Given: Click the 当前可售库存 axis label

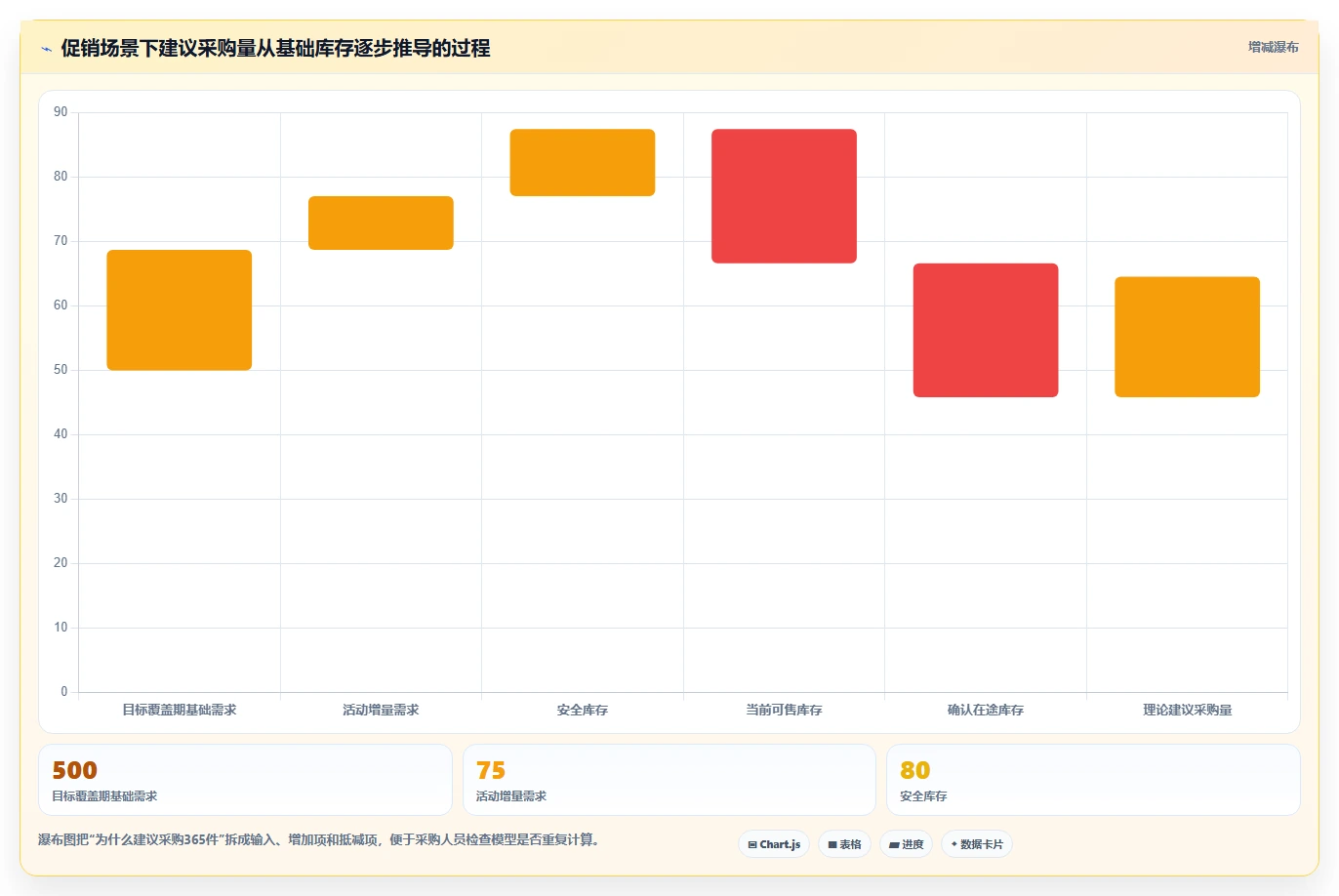Looking at the screenshot, I should (784, 710).
